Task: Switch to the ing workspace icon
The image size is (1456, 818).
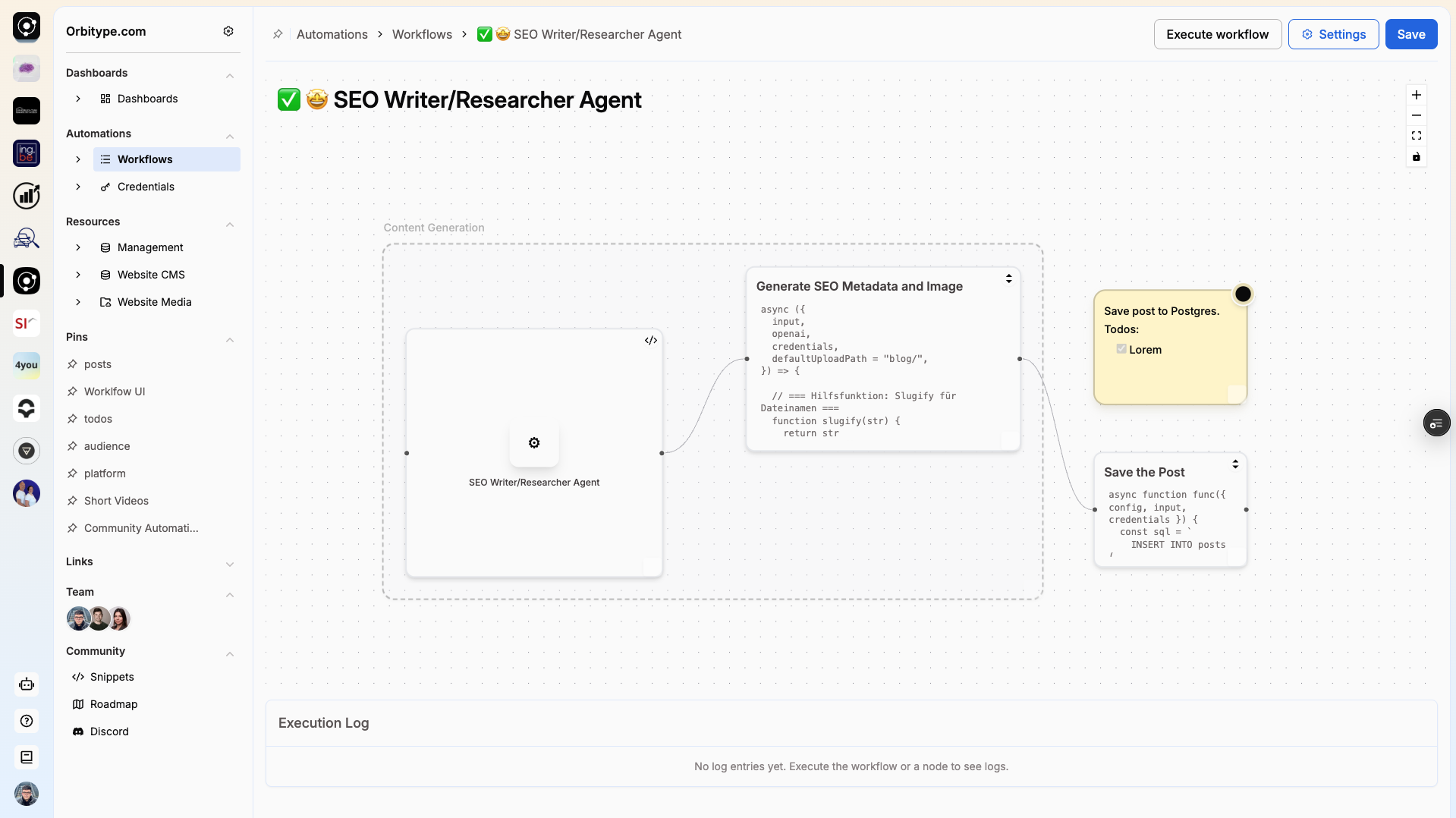Action: [x=27, y=153]
